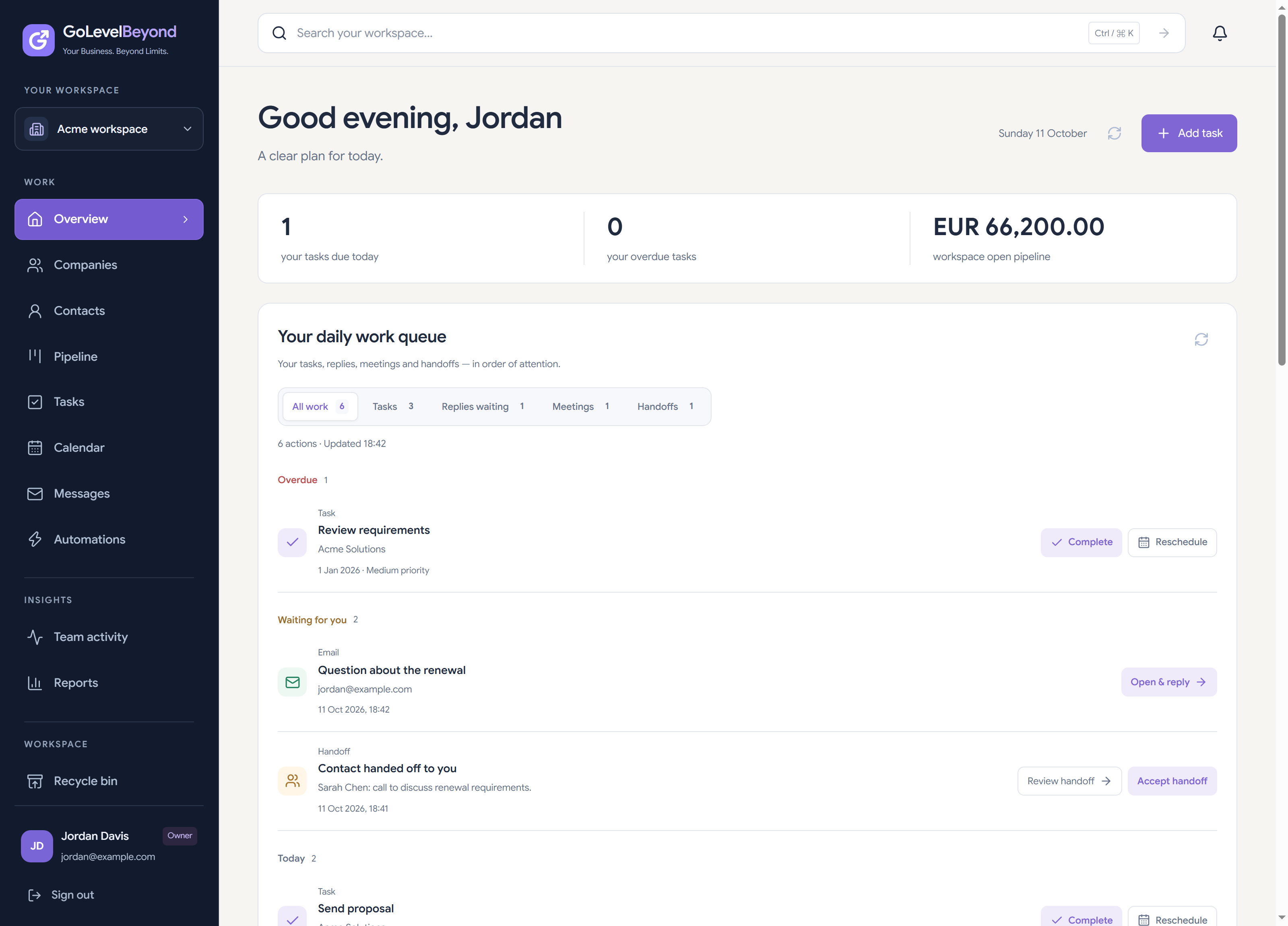
Task: Click the Accept handoff button
Action: pos(1172,781)
